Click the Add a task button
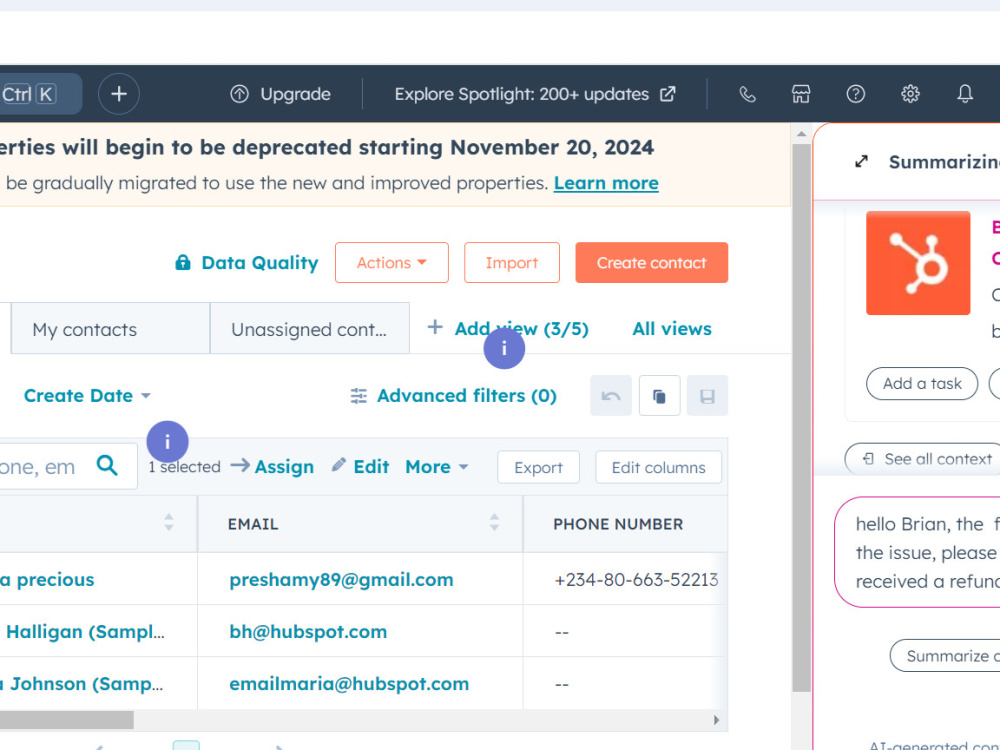This screenshot has width=1000, height=750. 922,383
